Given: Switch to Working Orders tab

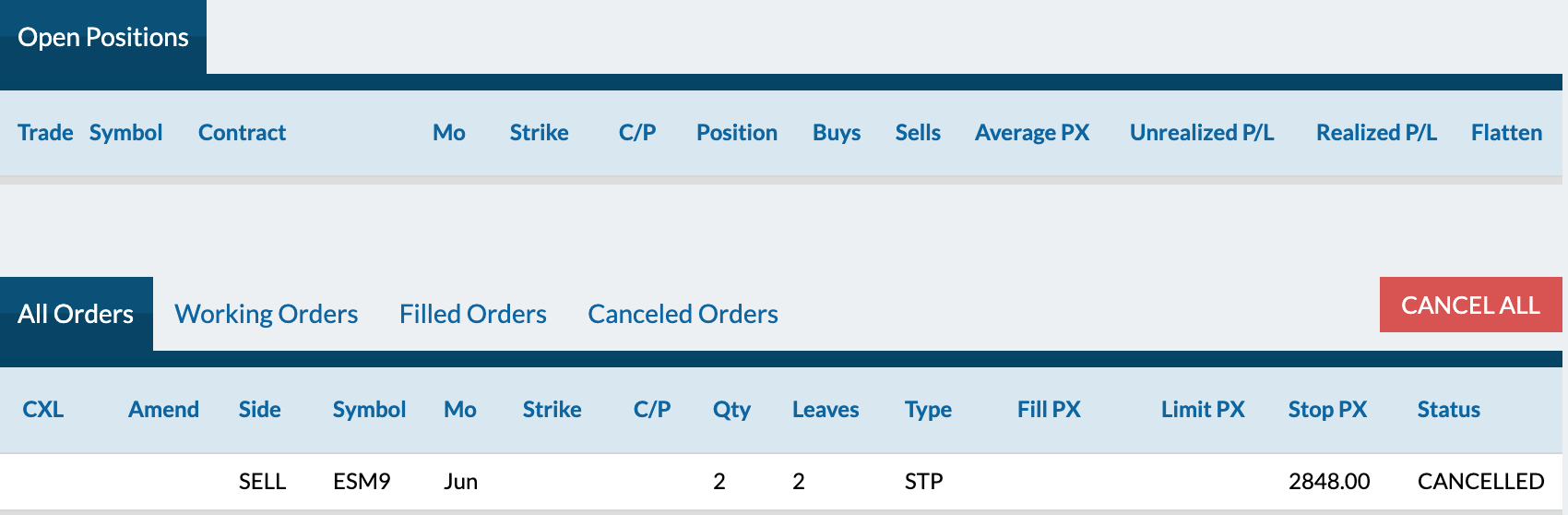Looking at the screenshot, I should (x=267, y=314).
